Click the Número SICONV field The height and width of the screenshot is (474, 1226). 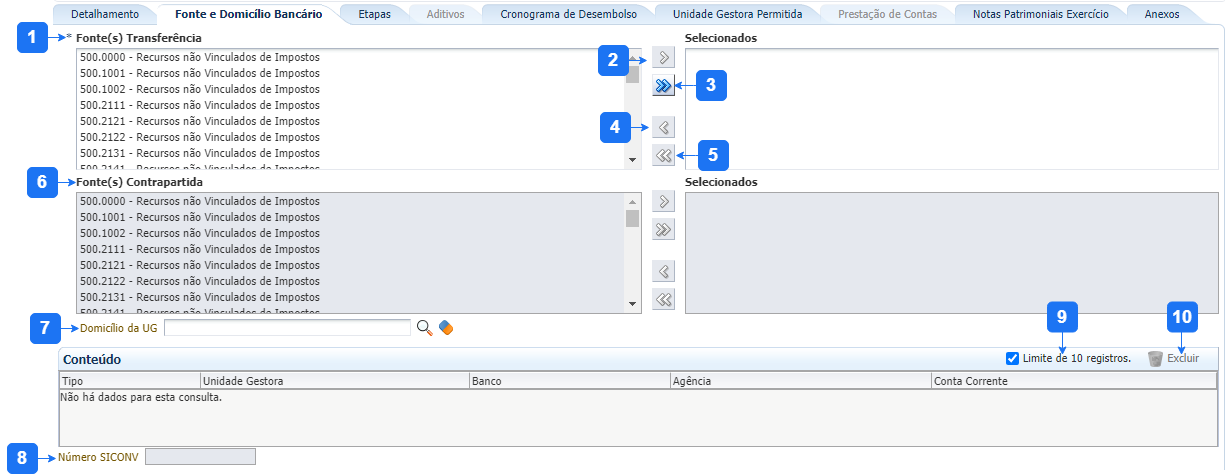tap(200, 457)
